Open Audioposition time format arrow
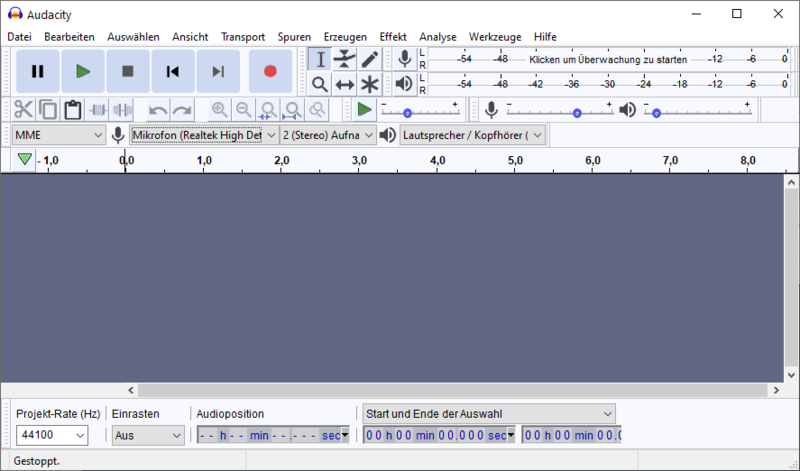Screen dimensions: 800x471 coord(345,435)
